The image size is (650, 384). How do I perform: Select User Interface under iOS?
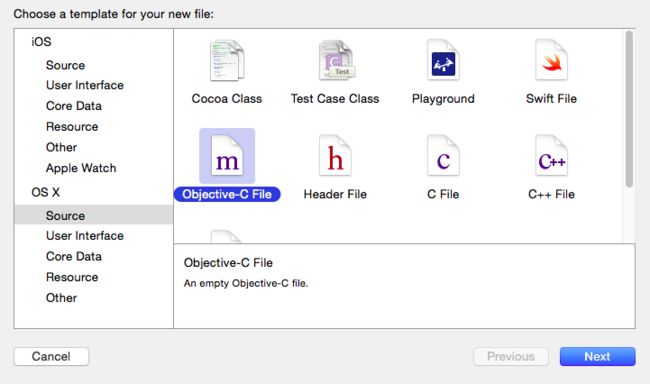pos(85,85)
